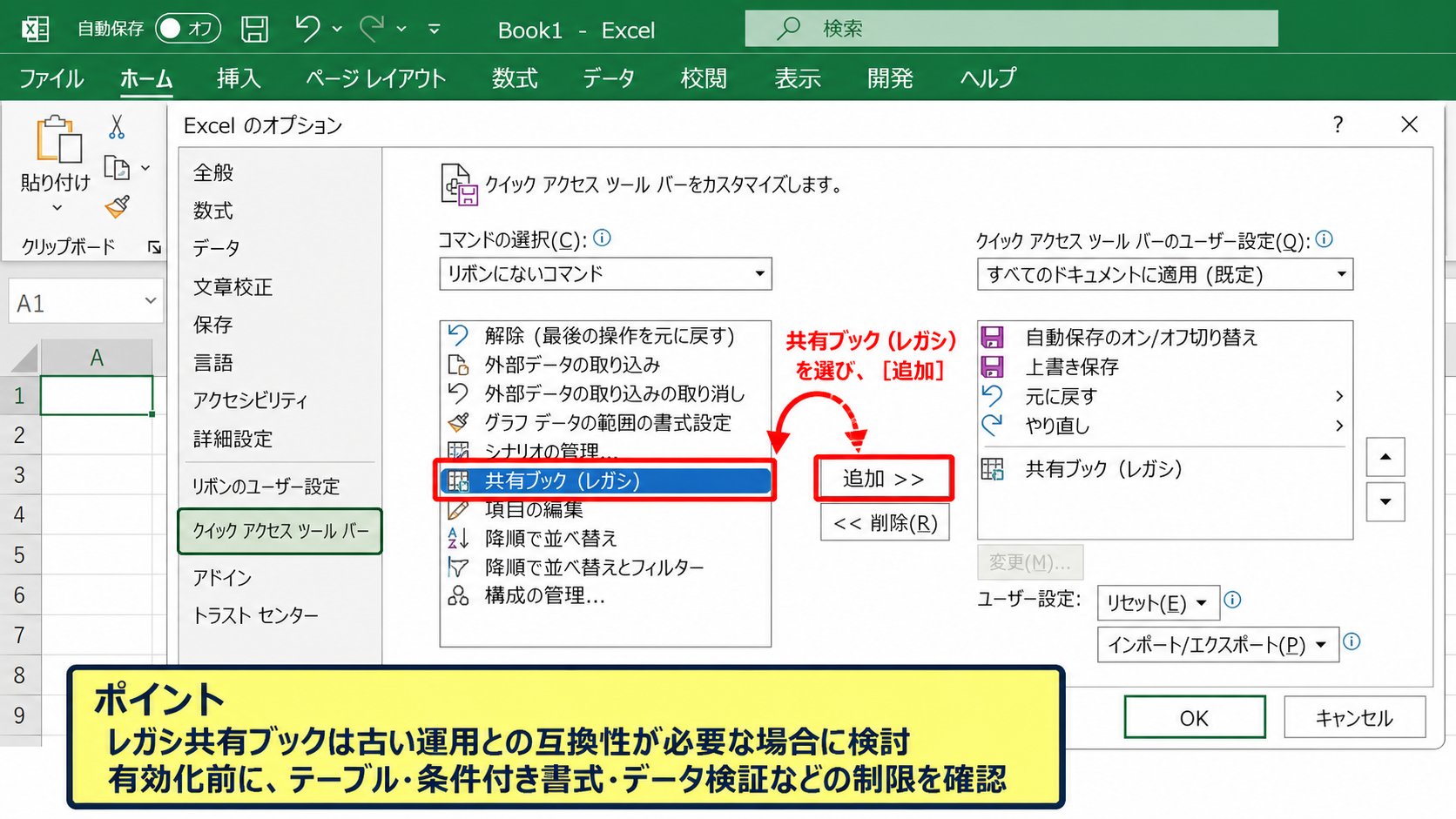Screen dimensions: 1456x819
Task: Switch to the ヘルプ tab
Action: [x=988, y=78]
